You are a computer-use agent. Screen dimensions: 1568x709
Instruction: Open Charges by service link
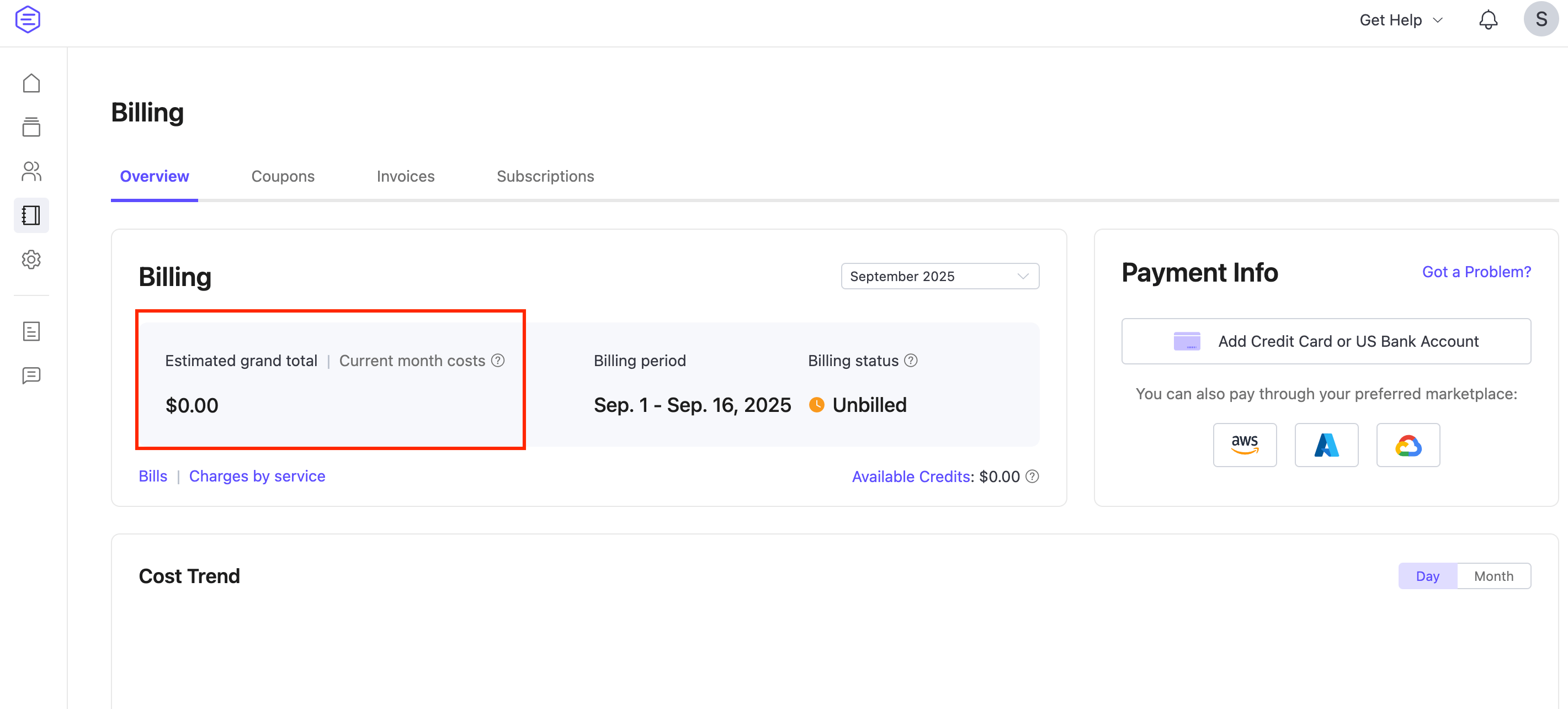tap(257, 476)
